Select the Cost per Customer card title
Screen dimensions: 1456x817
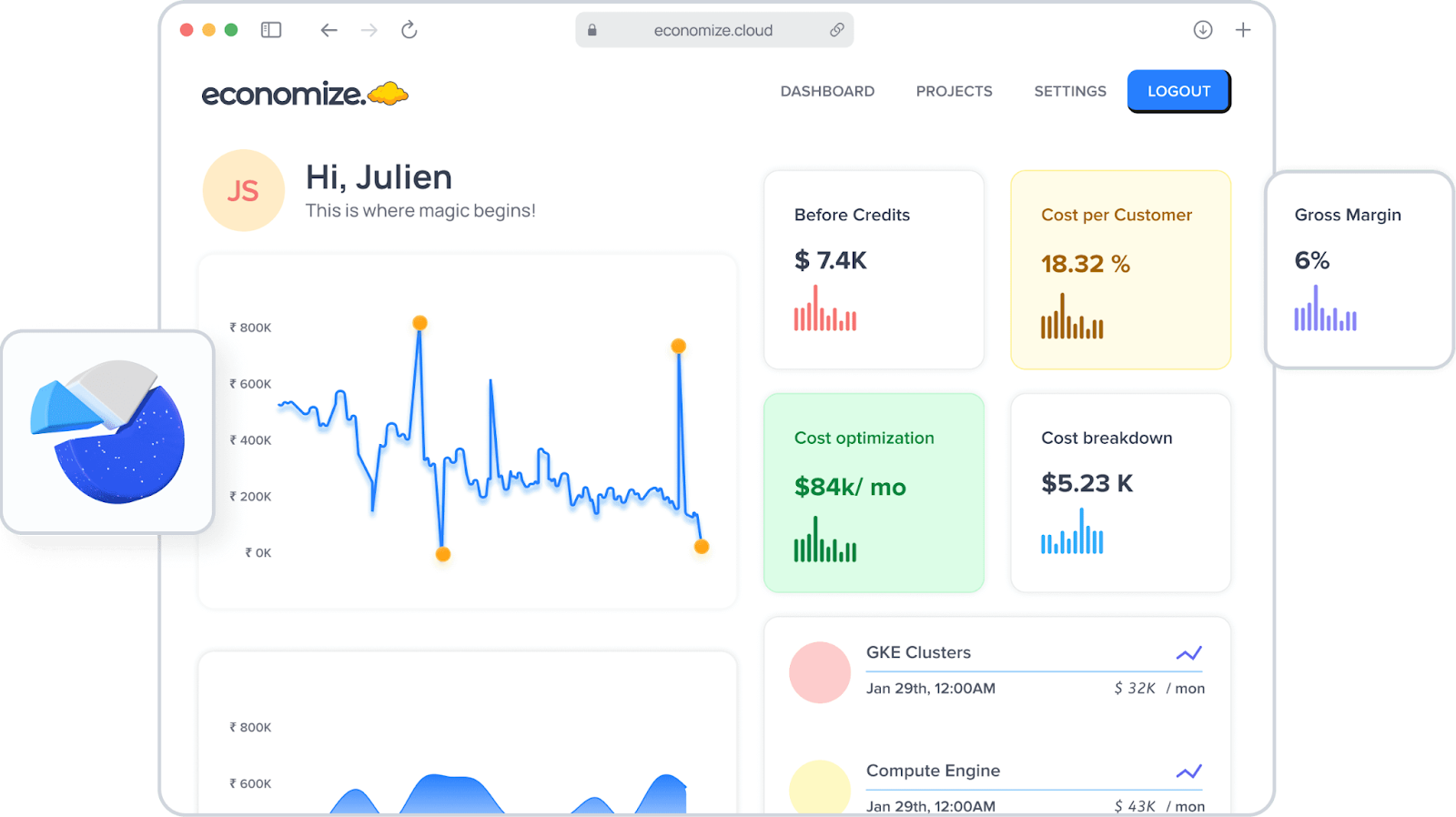[1117, 215]
